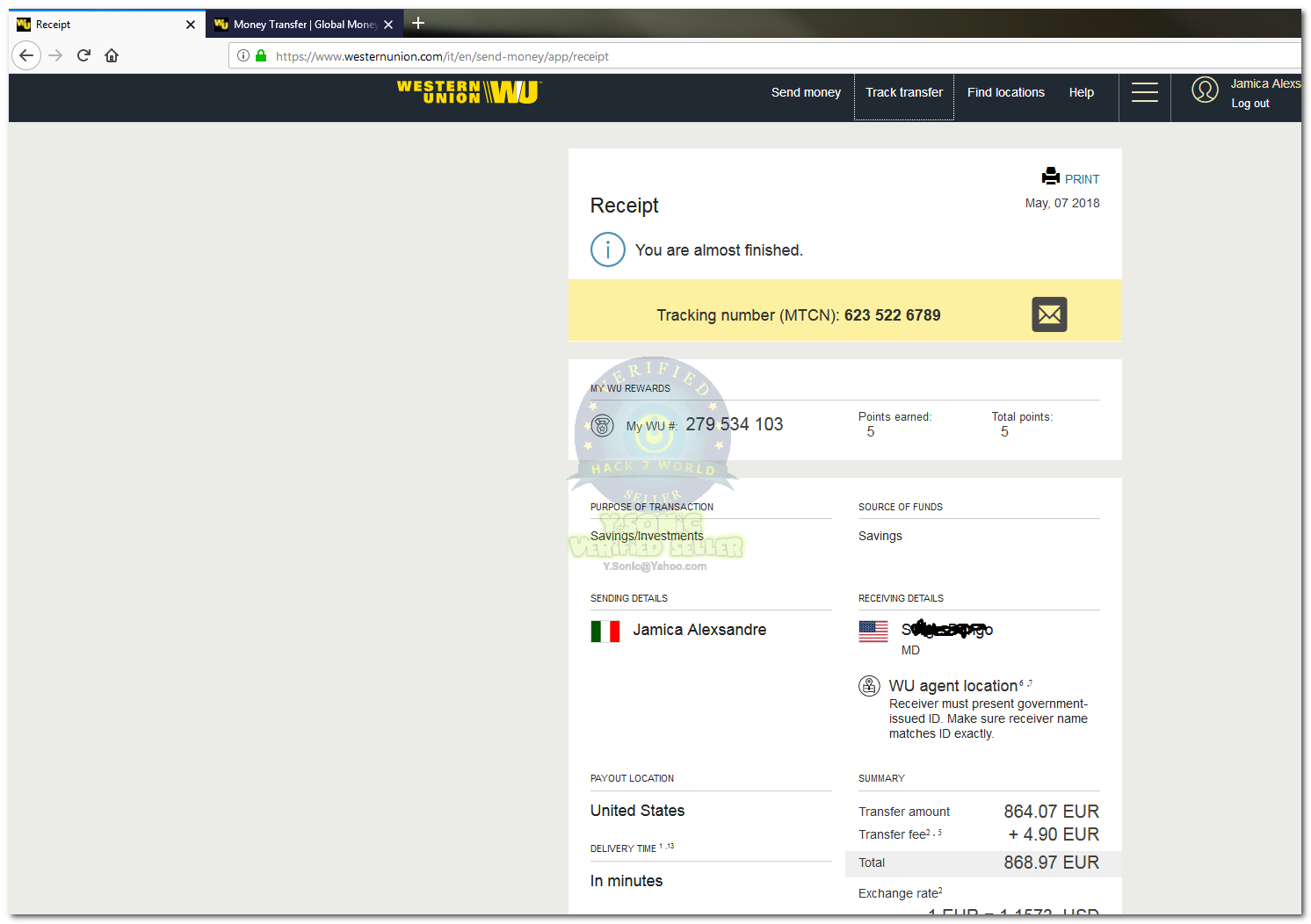
Task: Click the MD state text under receiver
Action: [910, 650]
